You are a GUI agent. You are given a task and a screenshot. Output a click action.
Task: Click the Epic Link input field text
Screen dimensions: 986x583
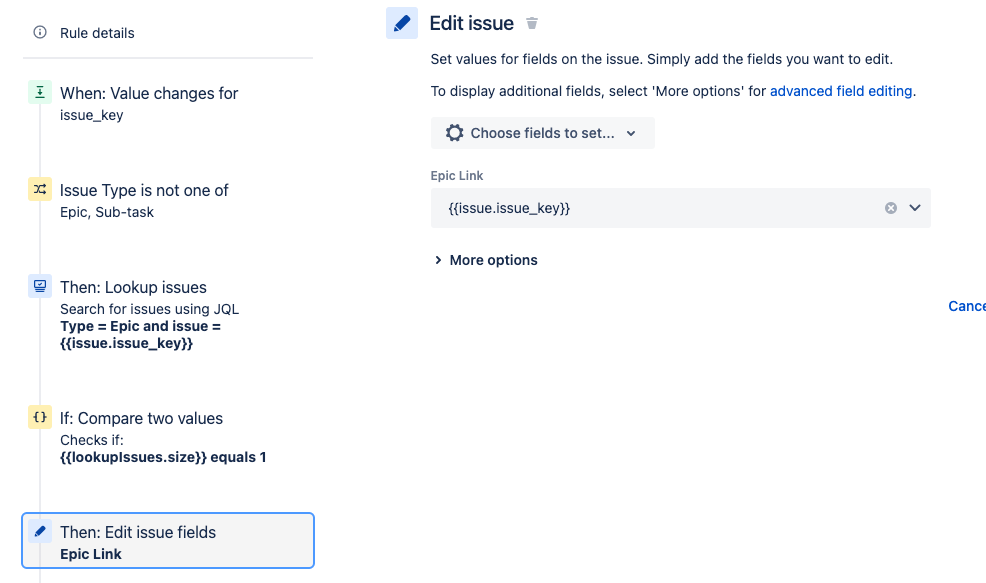(x=509, y=208)
